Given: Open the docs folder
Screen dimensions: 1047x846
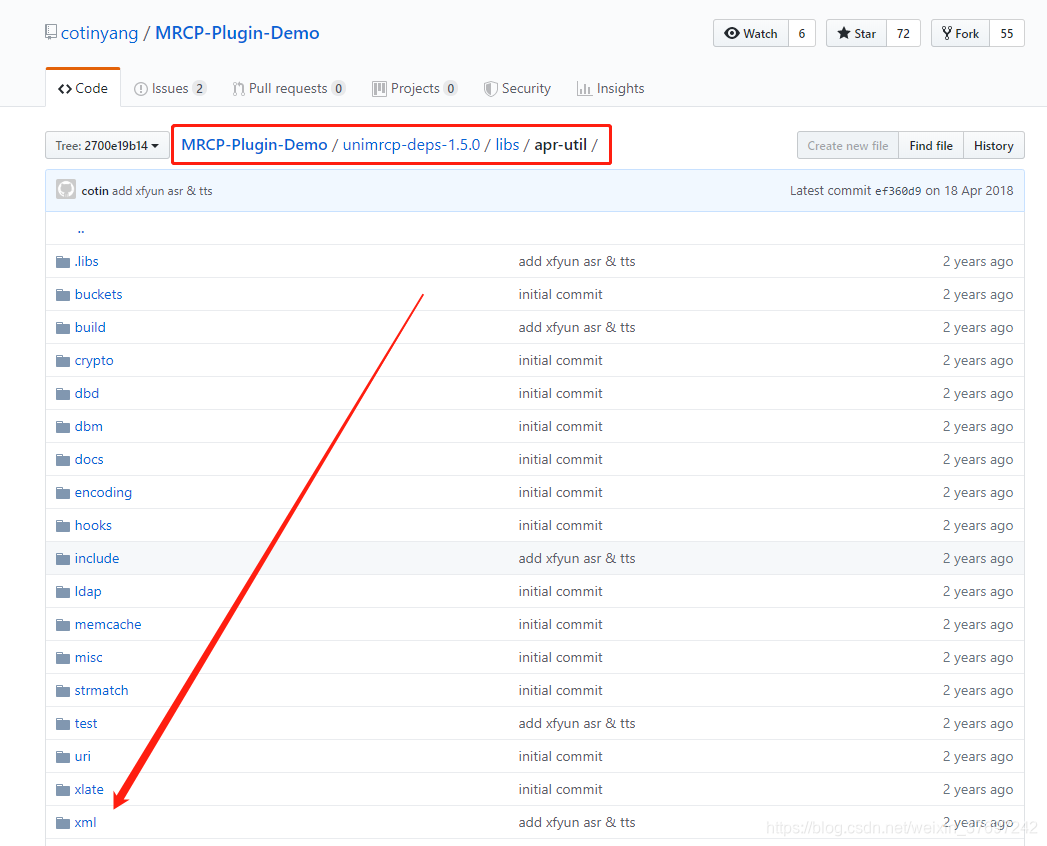Looking at the screenshot, I should click(89, 459).
